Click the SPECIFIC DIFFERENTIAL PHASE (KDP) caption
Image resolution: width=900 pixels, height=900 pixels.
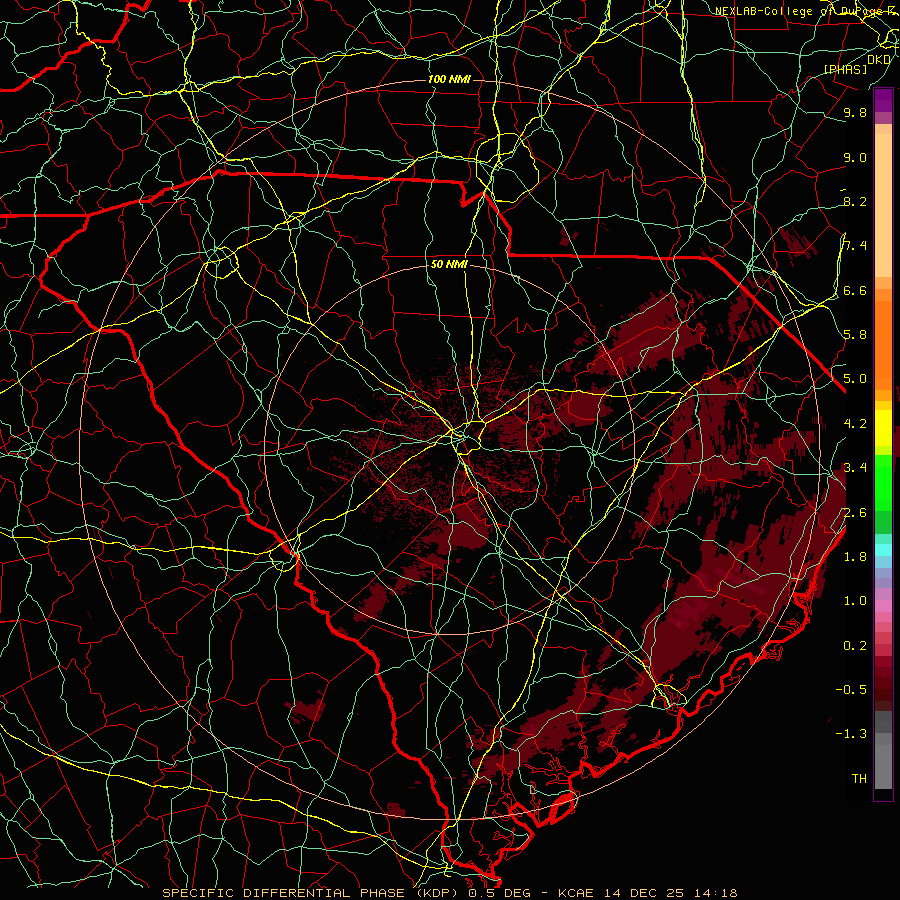[x=309, y=893]
